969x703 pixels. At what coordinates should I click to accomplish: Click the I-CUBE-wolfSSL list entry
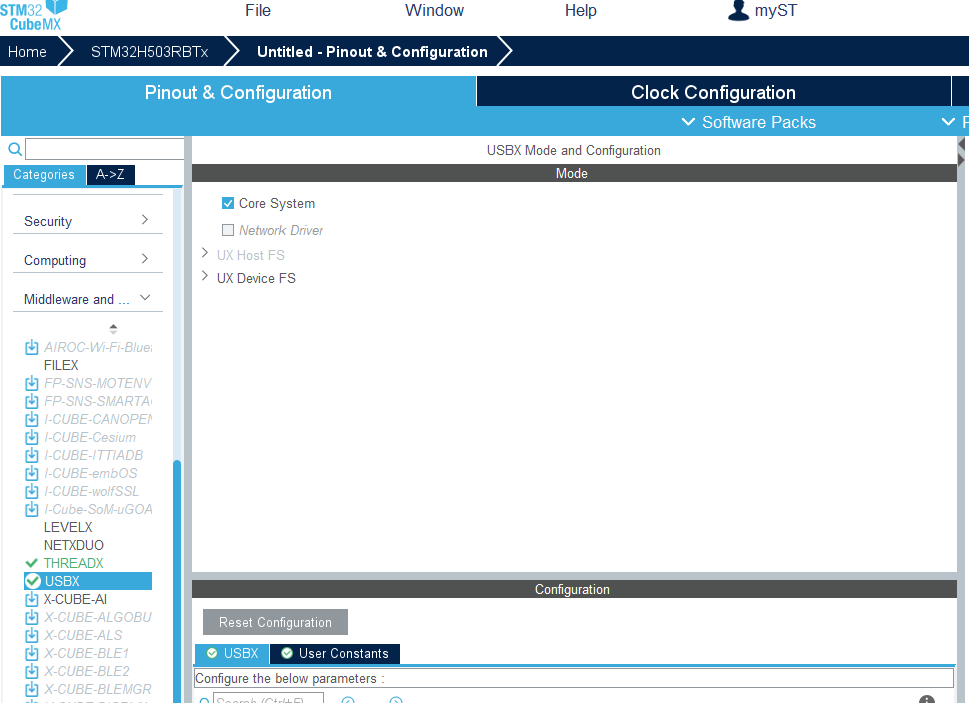[x=91, y=492]
